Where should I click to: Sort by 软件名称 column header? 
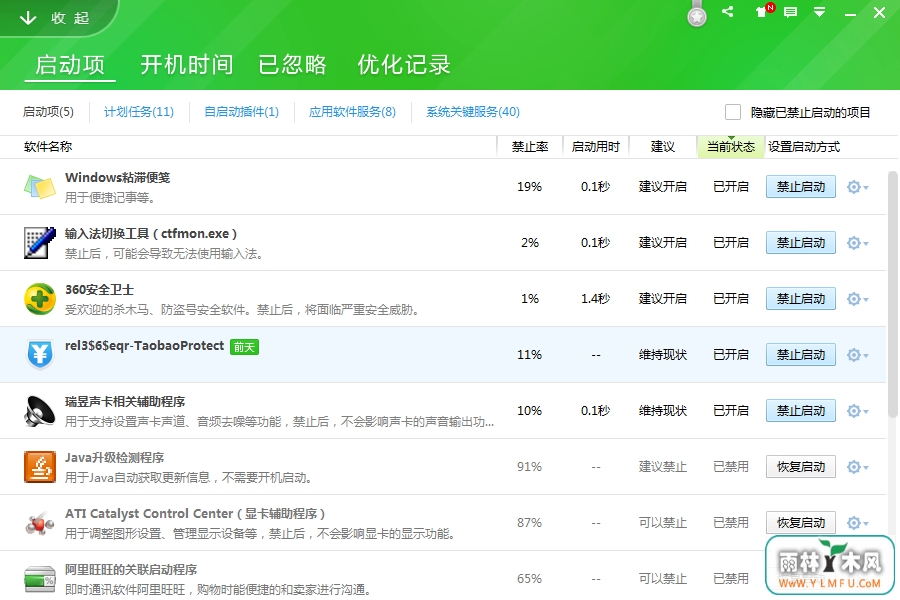pos(48,147)
